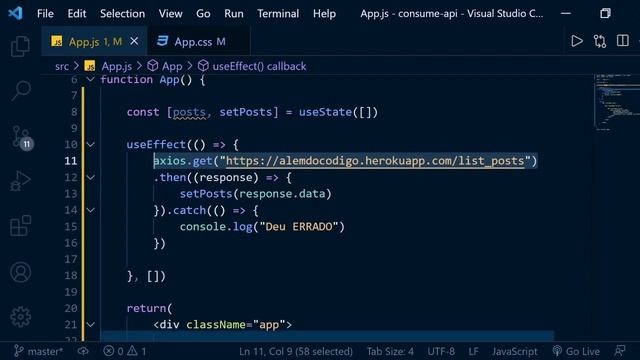Viewport: 640px width, 360px height.
Task: Open the Search view in activity bar
Action: [20, 91]
